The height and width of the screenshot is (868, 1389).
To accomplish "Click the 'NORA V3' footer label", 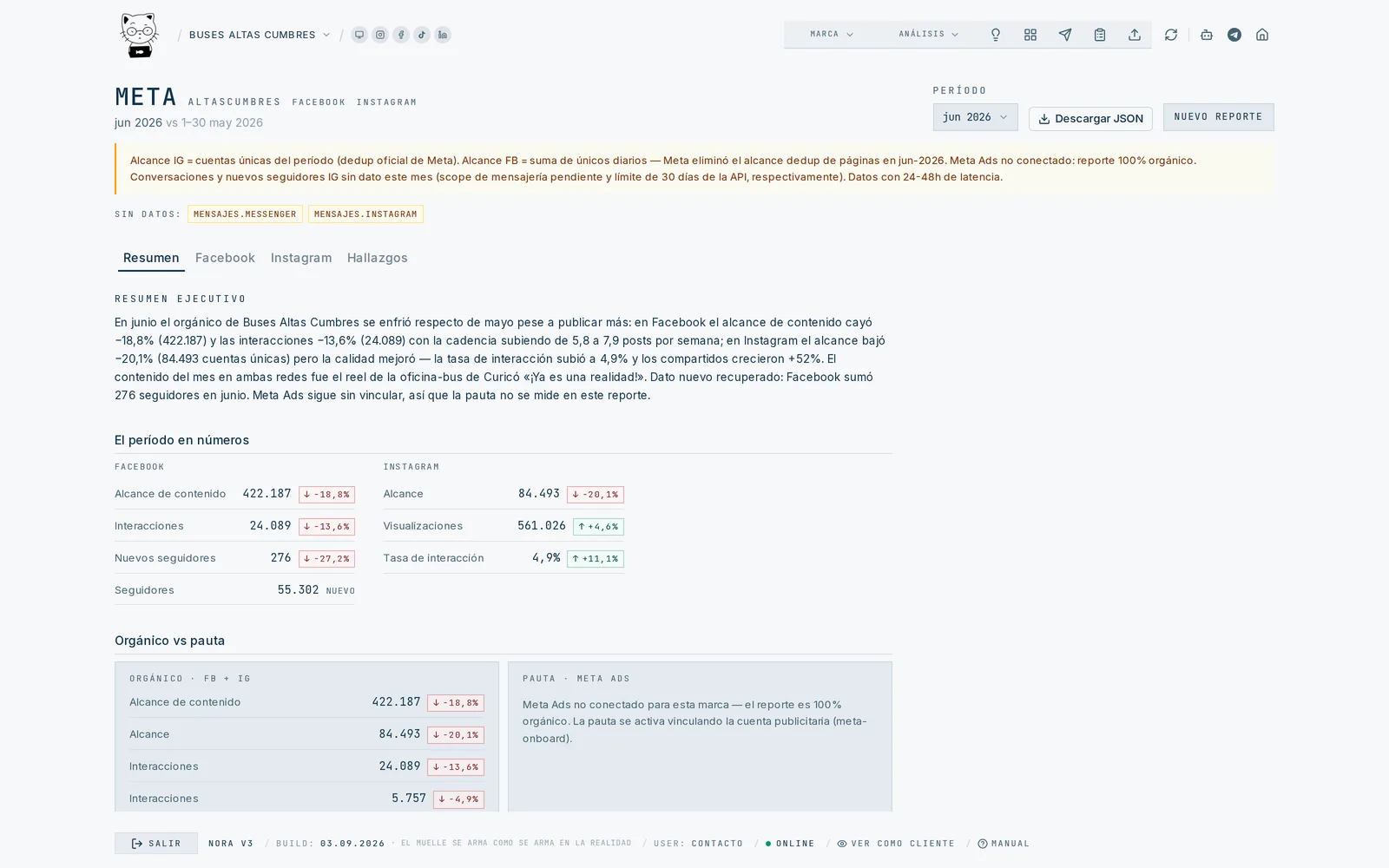I will [231, 844].
